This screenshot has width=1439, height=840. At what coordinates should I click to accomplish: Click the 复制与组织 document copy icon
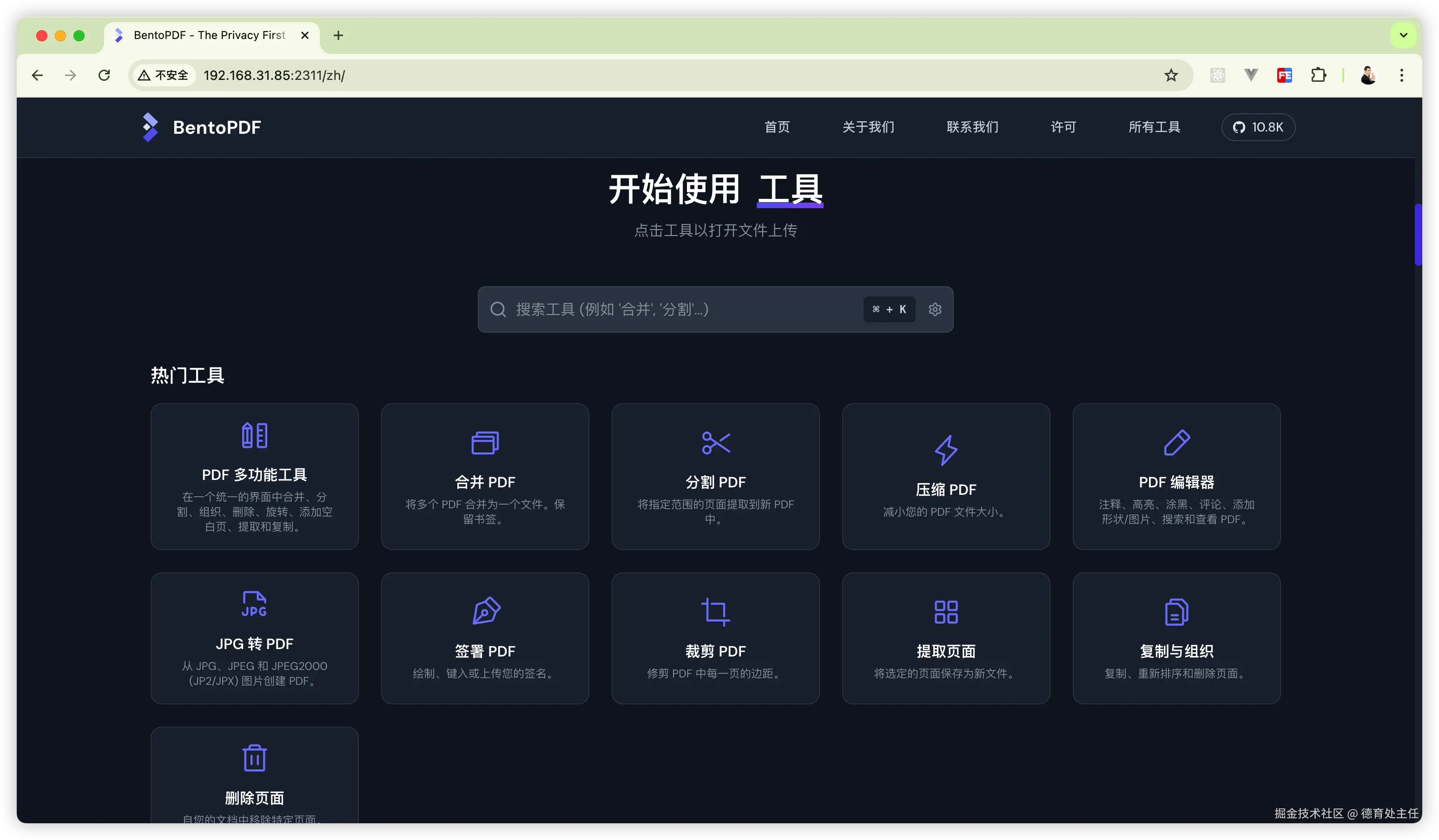(x=1177, y=612)
